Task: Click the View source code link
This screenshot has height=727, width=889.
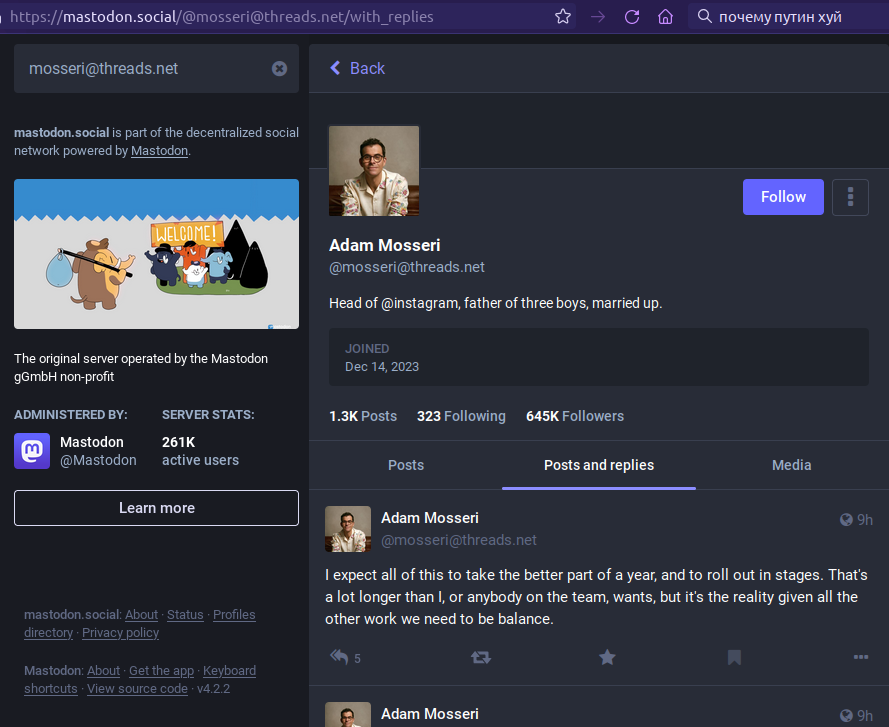Action: coord(137,688)
